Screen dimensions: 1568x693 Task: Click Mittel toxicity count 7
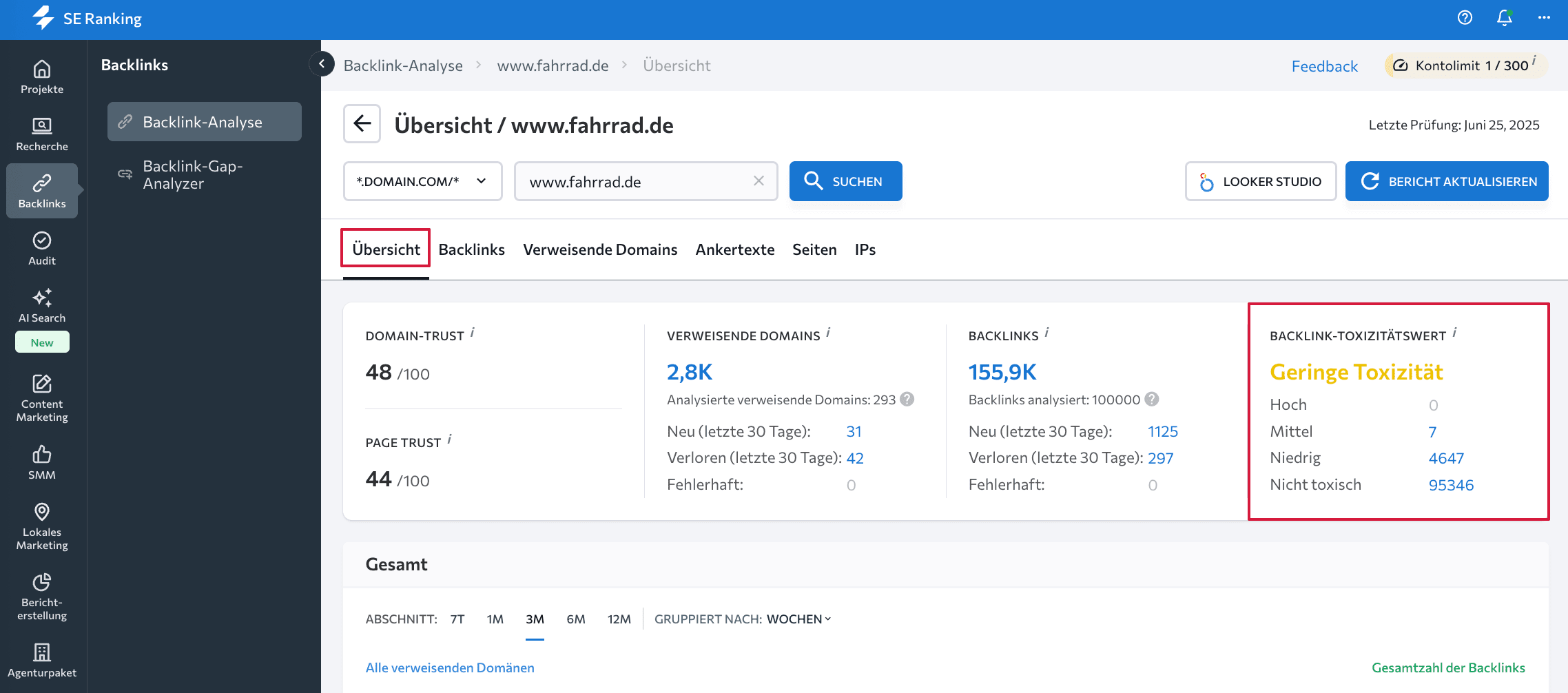click(x=1432, y=432)
